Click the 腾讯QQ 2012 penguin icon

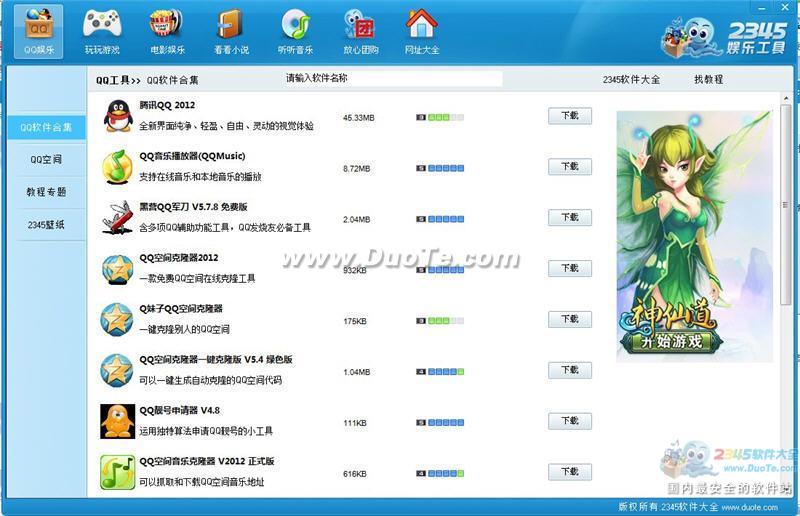pos(118,116)
